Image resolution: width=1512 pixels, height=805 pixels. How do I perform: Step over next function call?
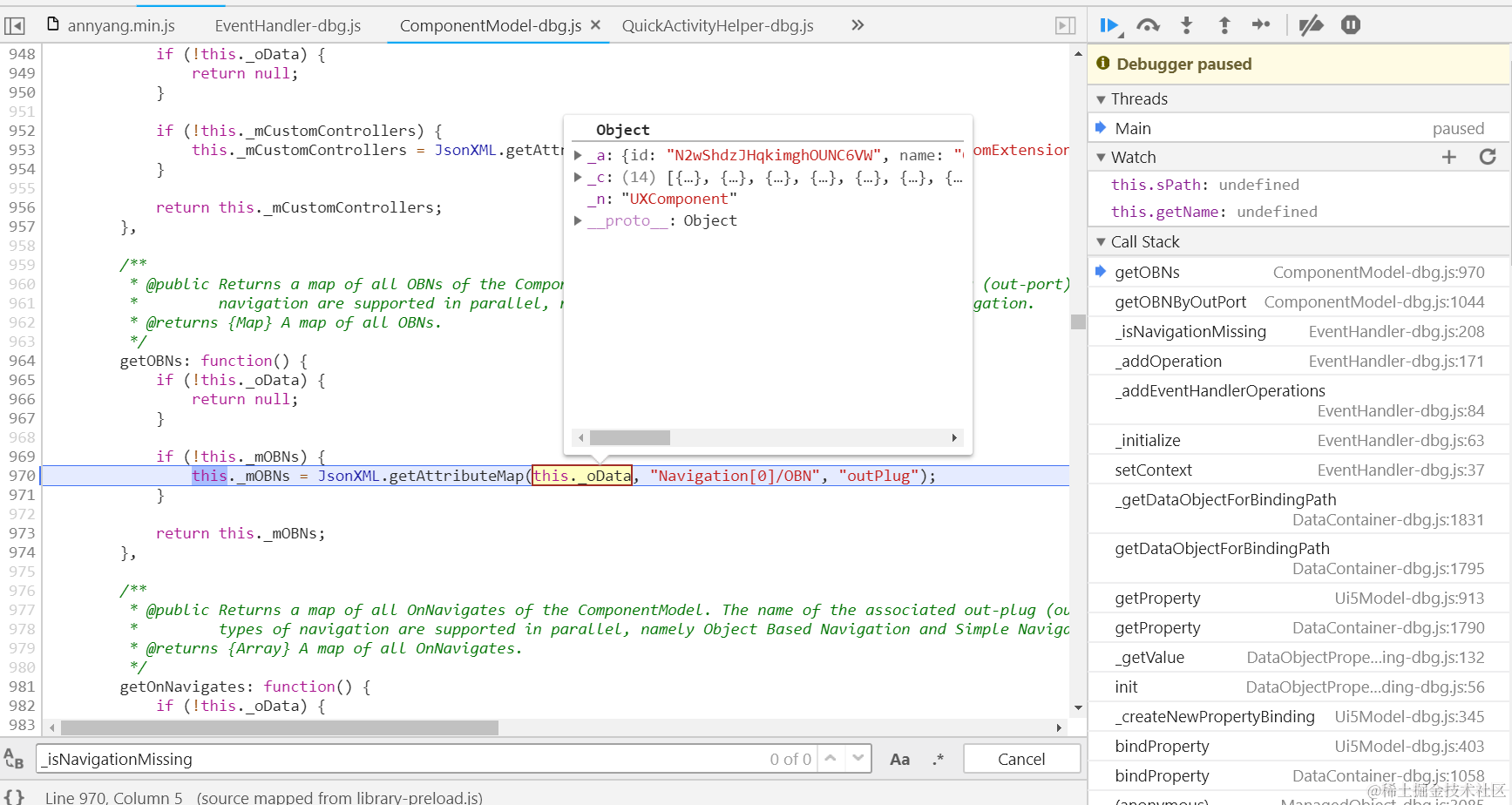point(1149,25)
